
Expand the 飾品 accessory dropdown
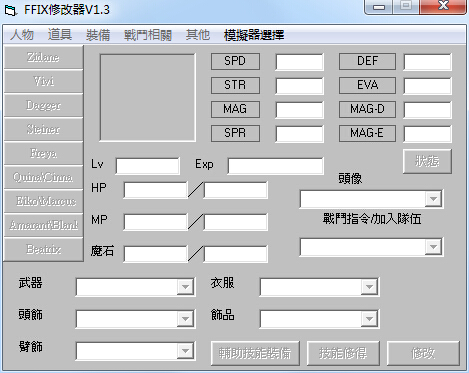tap(369, 319)
